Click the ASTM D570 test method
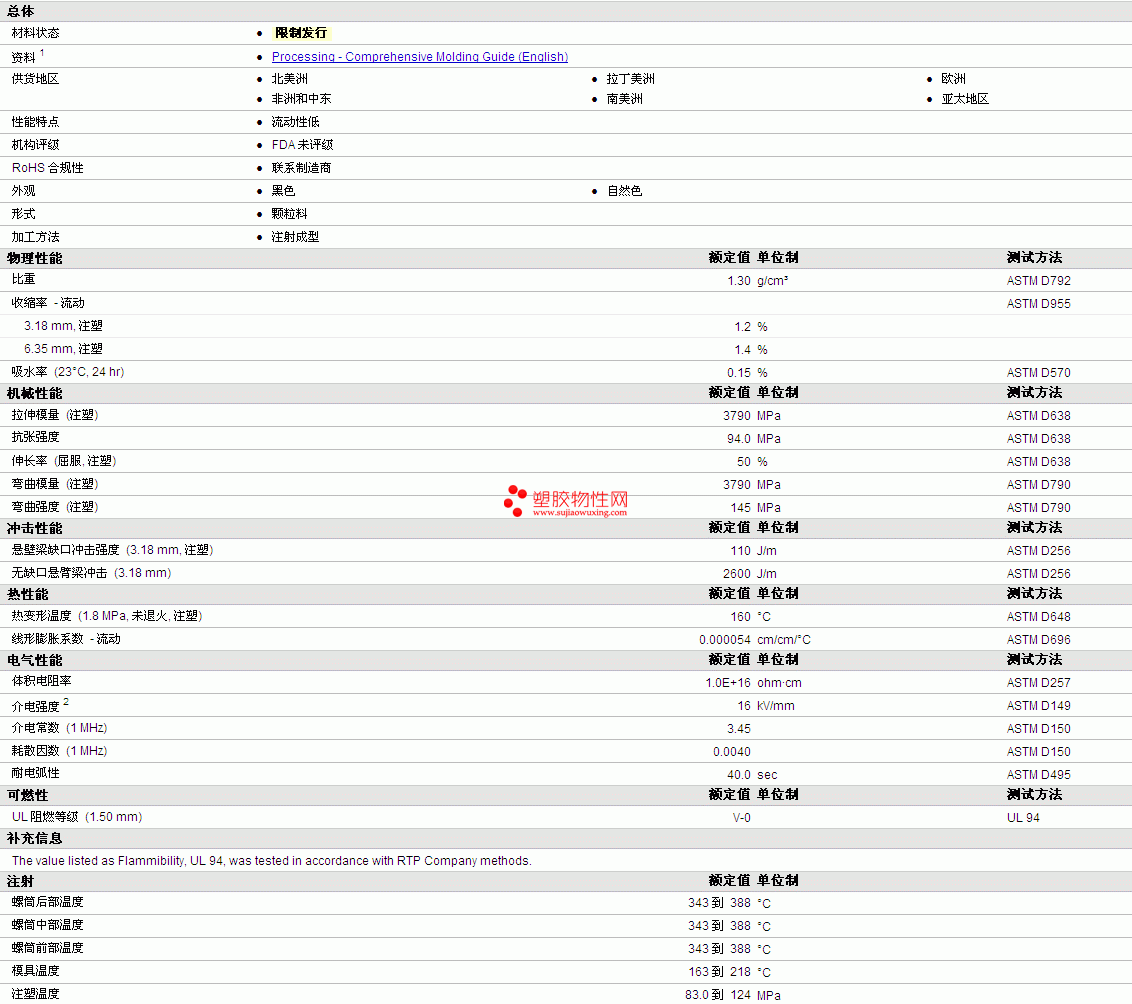 pos(1038,373)
